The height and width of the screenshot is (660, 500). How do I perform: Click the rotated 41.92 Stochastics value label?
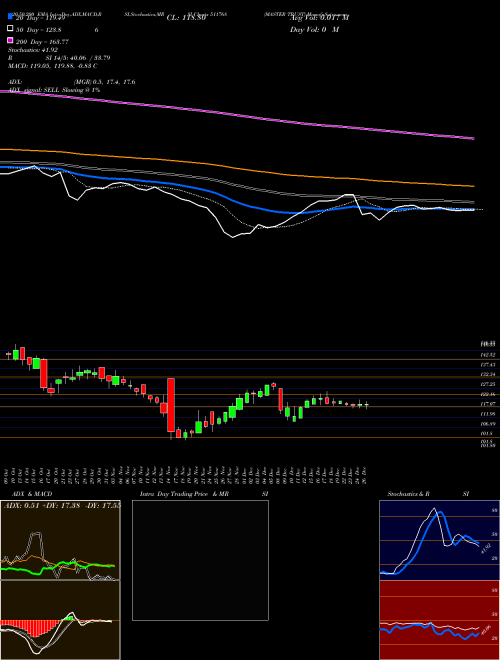tap(485, 549)
